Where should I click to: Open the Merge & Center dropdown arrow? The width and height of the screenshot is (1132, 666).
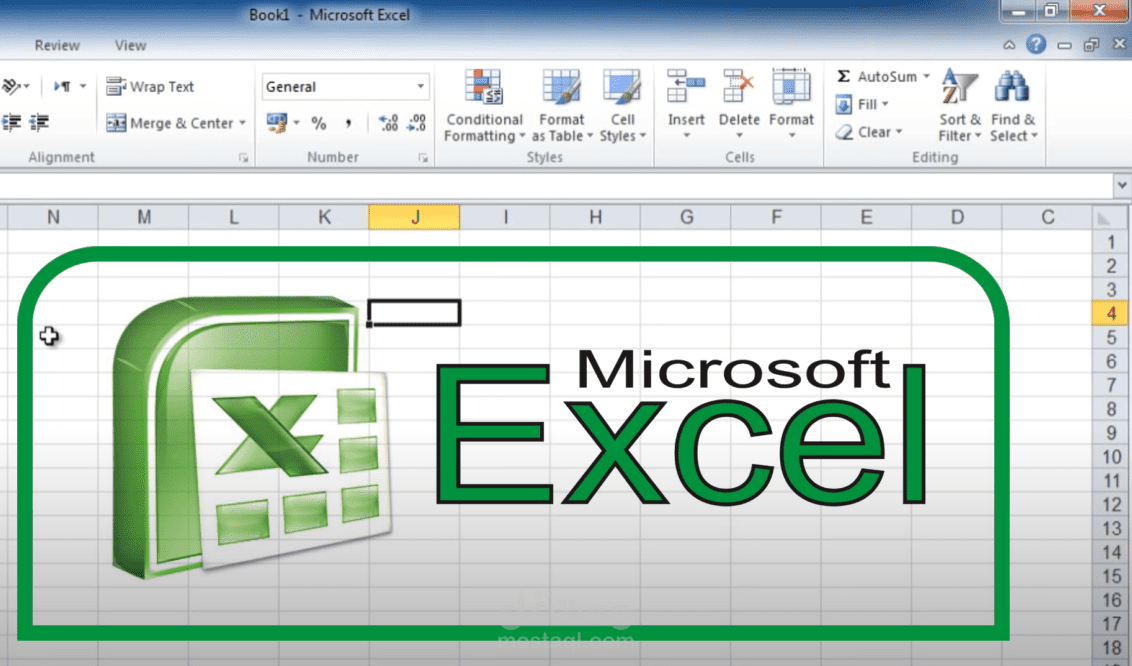point(243,123)
